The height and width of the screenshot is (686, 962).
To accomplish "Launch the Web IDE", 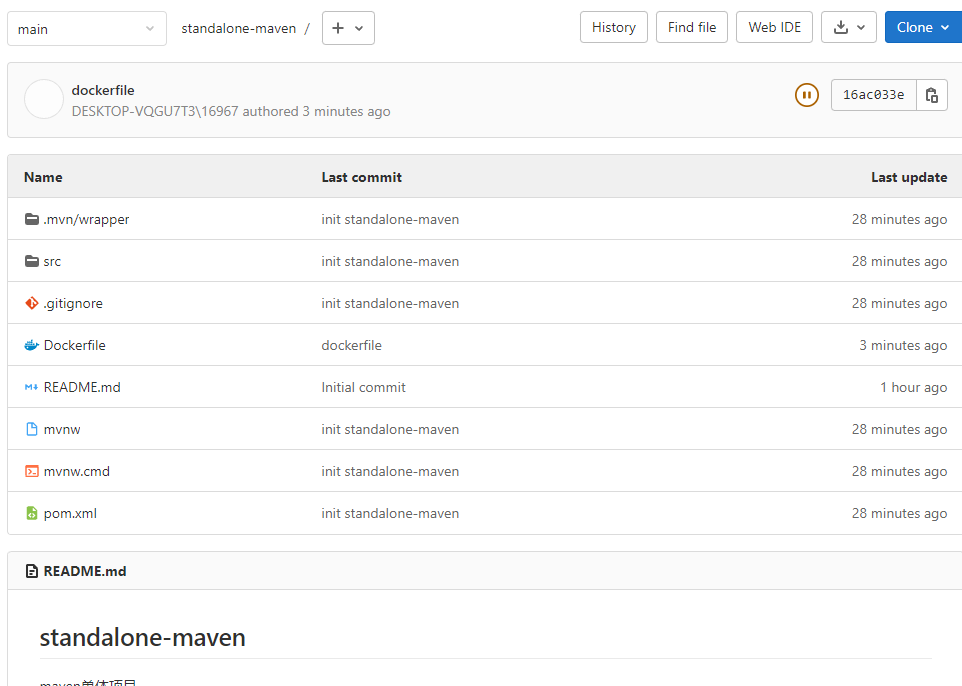I will tap(774, 28).
